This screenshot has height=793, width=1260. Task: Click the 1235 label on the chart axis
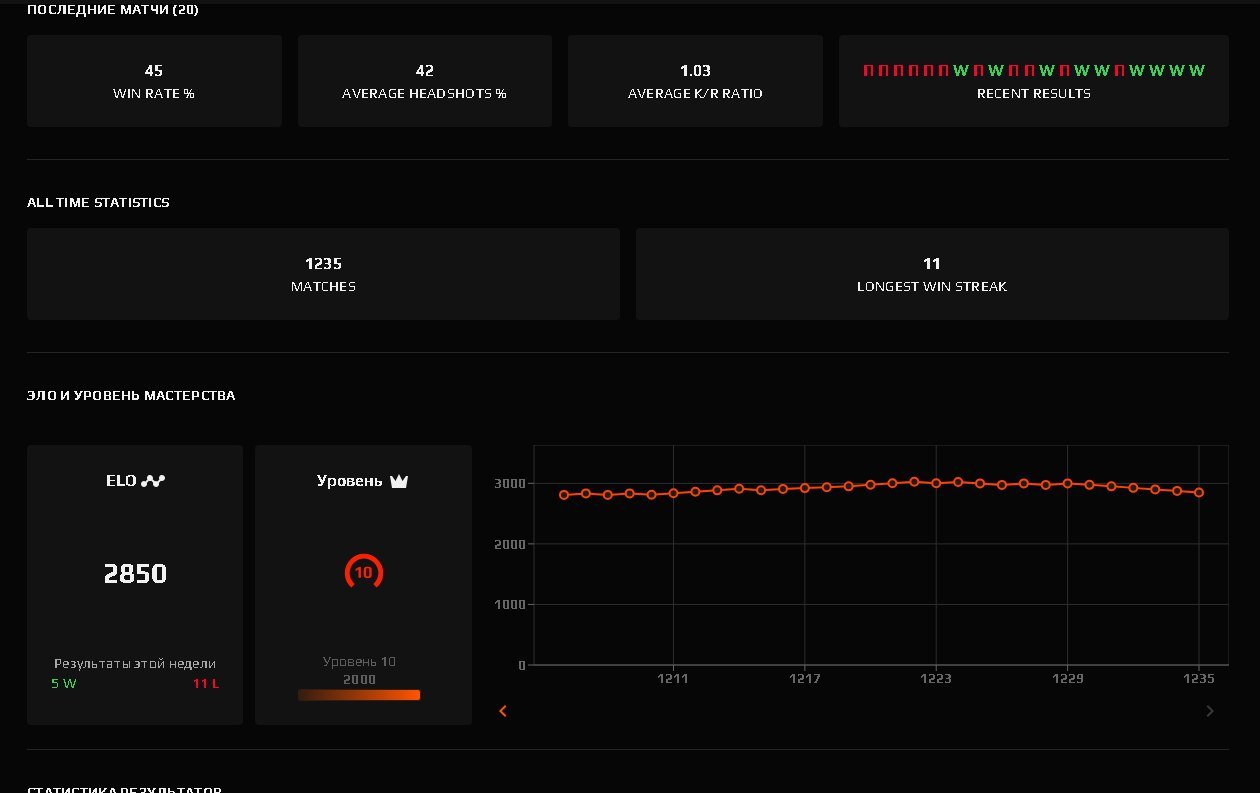[x=1201, y=678]
